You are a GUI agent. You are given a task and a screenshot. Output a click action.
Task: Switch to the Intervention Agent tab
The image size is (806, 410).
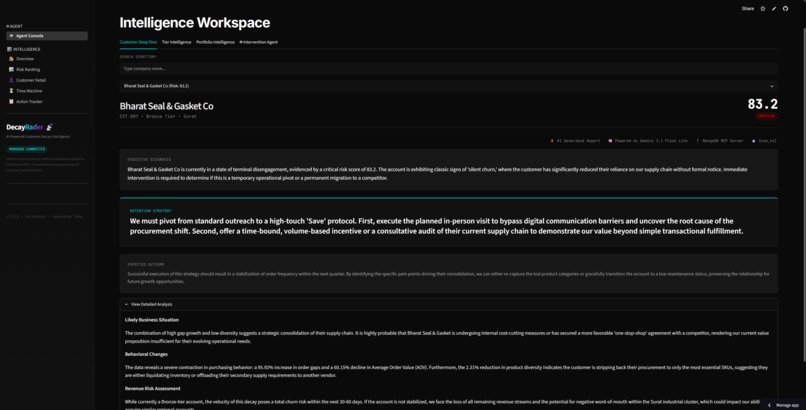(x=259, y=42)
